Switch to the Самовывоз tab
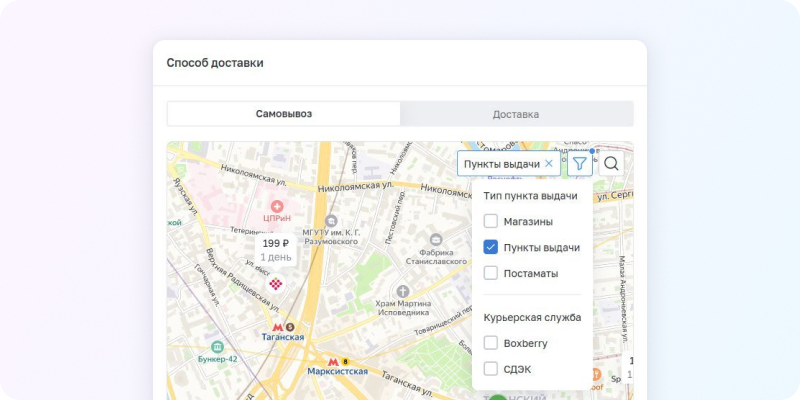Screen dimensions: 800x400 click(x=284, y=114)
